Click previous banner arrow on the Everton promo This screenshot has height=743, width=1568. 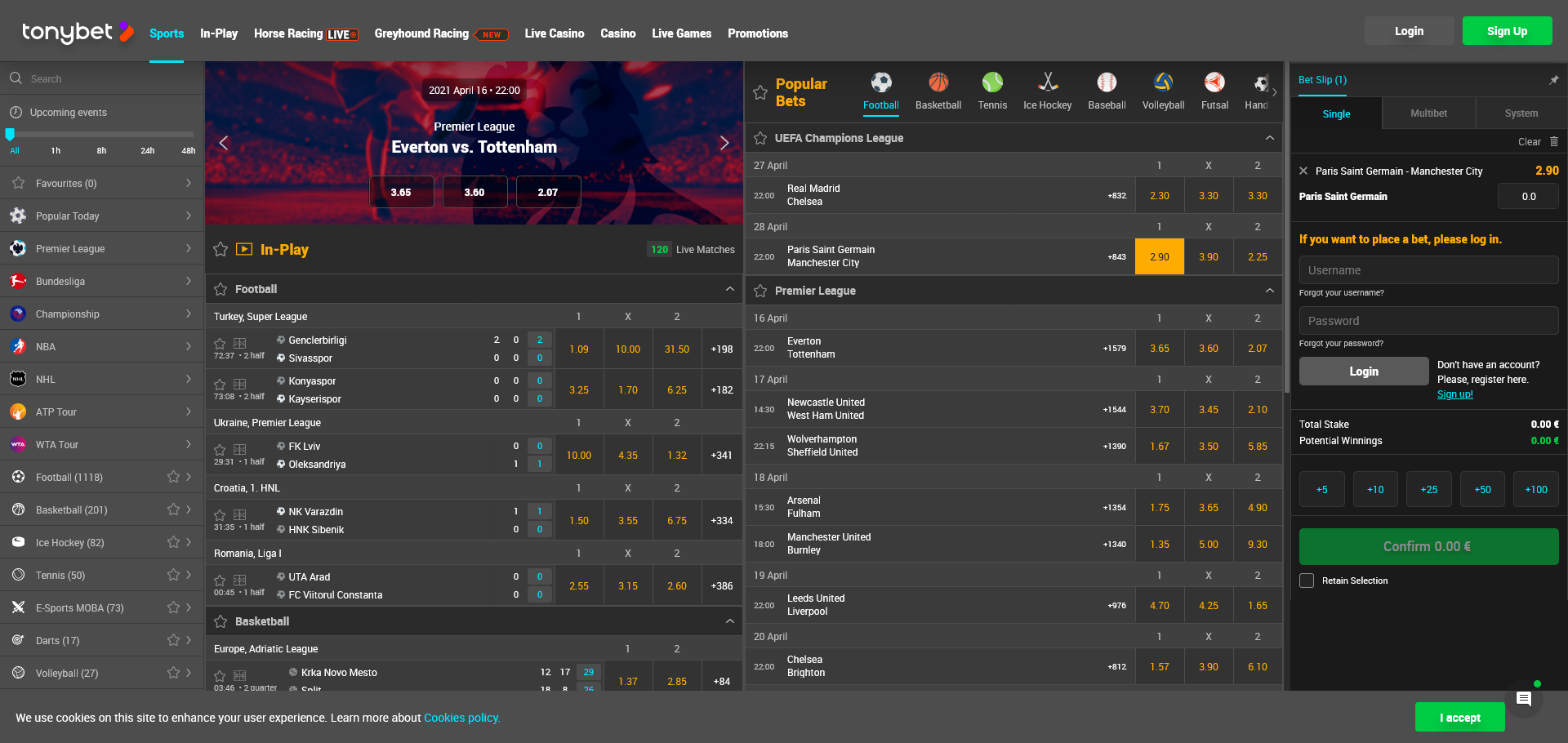224,143
